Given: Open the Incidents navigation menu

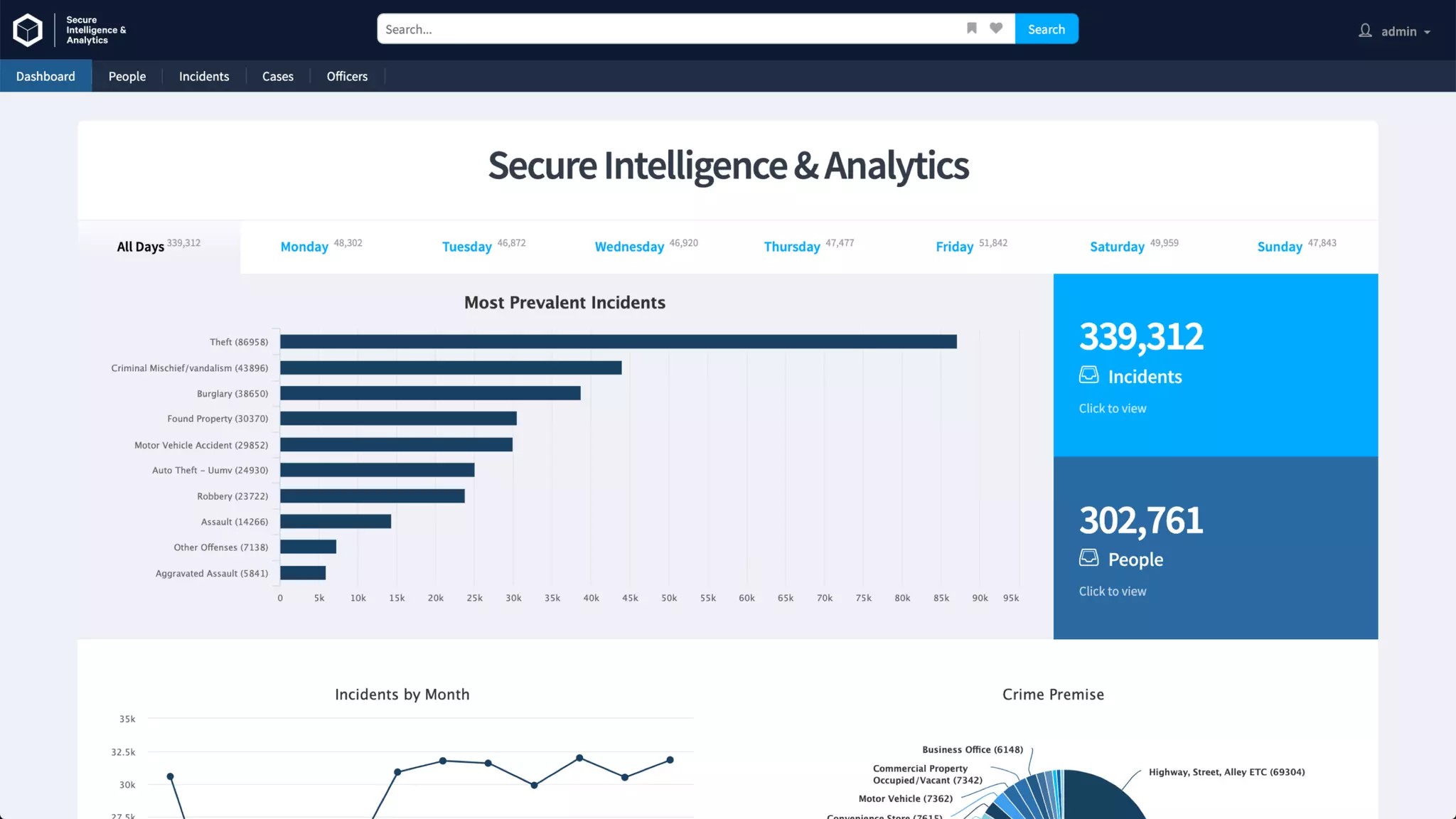Looking at the screenshot, I should click(x=204, y=76).
